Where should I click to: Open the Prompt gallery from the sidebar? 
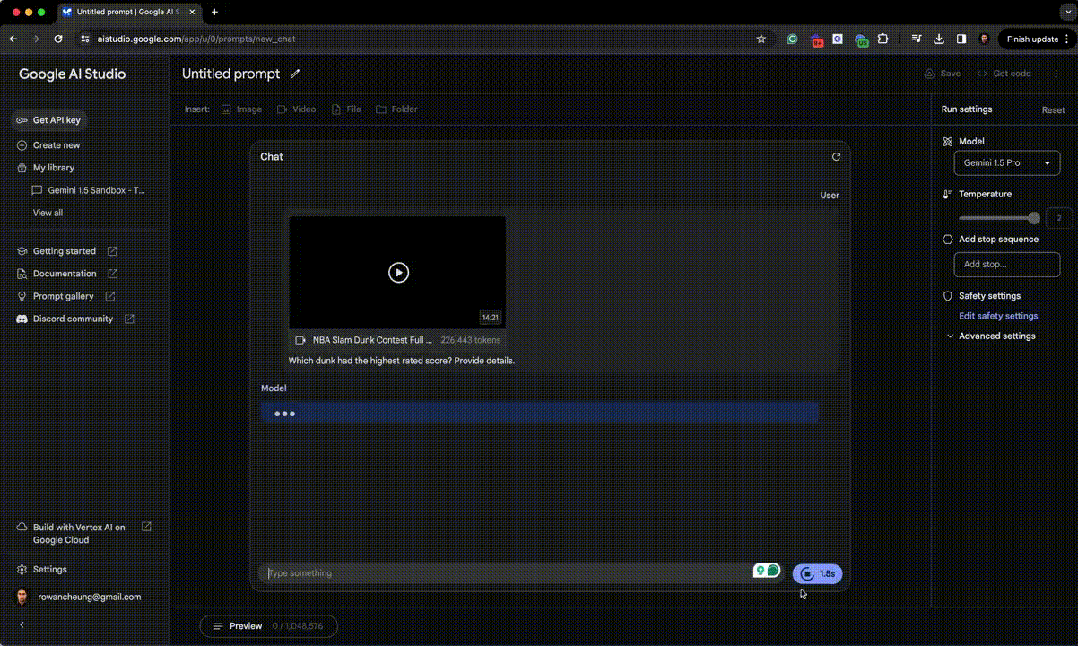pos(64,296)
